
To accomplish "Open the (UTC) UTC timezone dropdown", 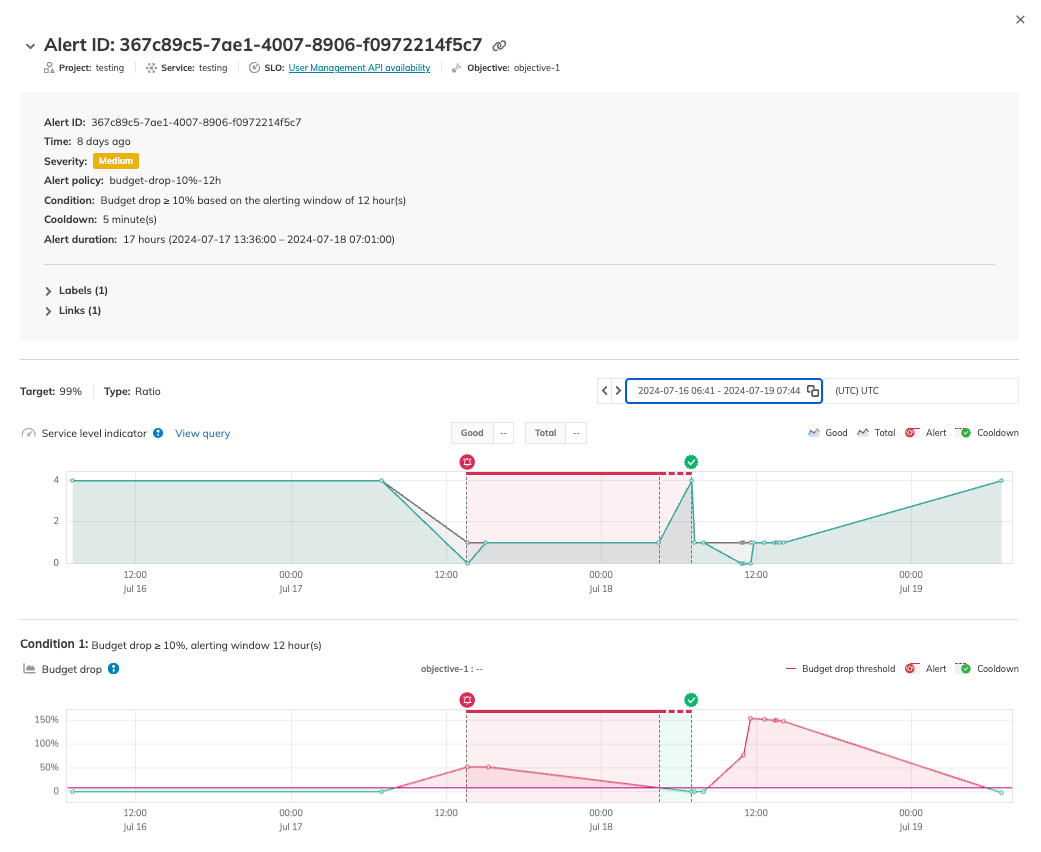I will [921, 390].
